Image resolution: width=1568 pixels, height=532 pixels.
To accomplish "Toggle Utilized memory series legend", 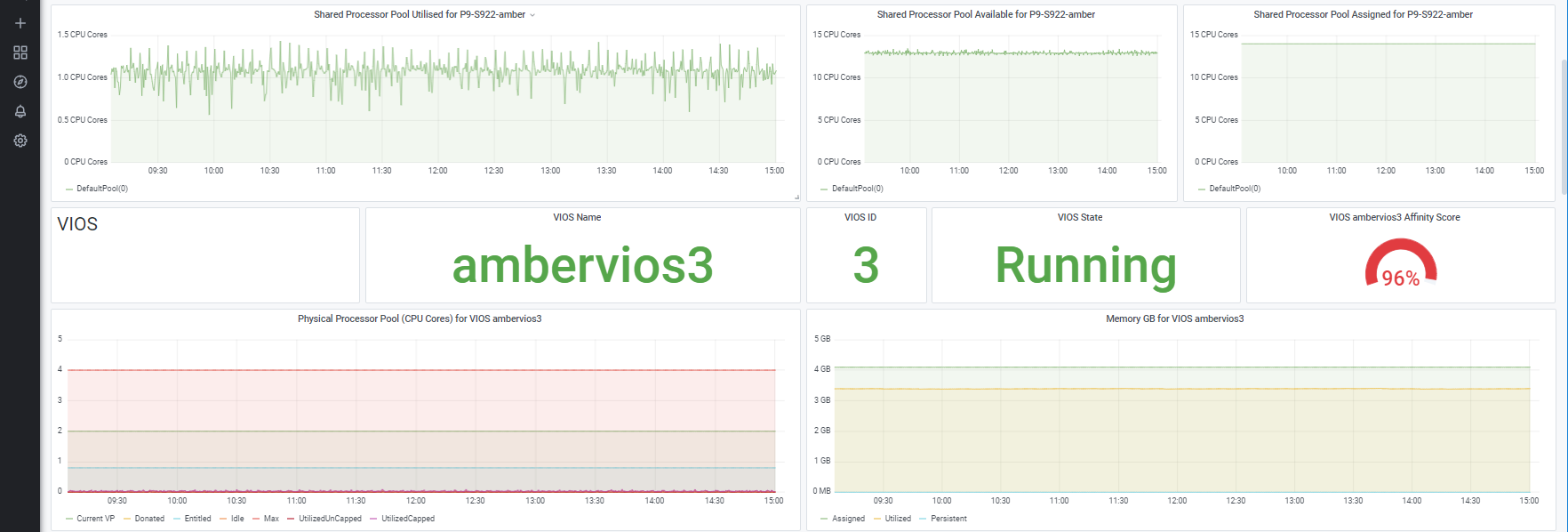I will 898,519.
